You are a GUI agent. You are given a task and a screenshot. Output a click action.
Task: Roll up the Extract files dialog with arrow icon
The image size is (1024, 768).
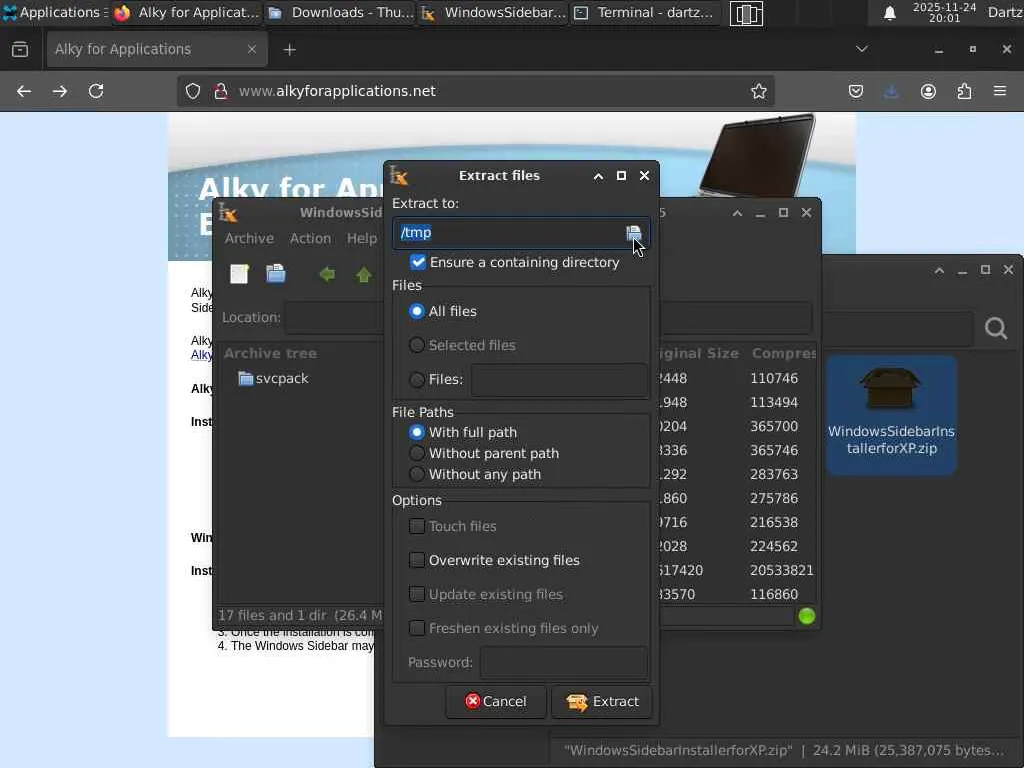(x=598, y=176)
